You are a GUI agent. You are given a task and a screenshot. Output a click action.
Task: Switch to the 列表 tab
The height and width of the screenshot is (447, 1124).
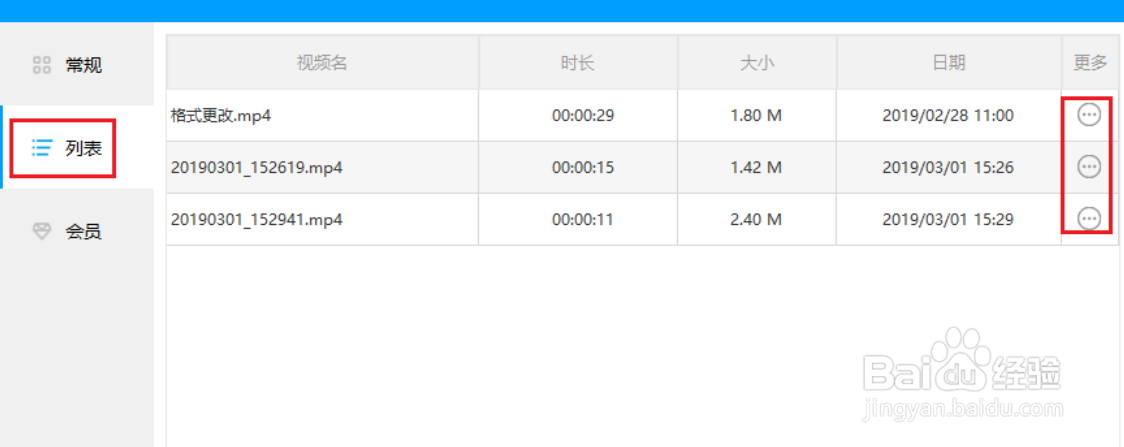(83, 149)
